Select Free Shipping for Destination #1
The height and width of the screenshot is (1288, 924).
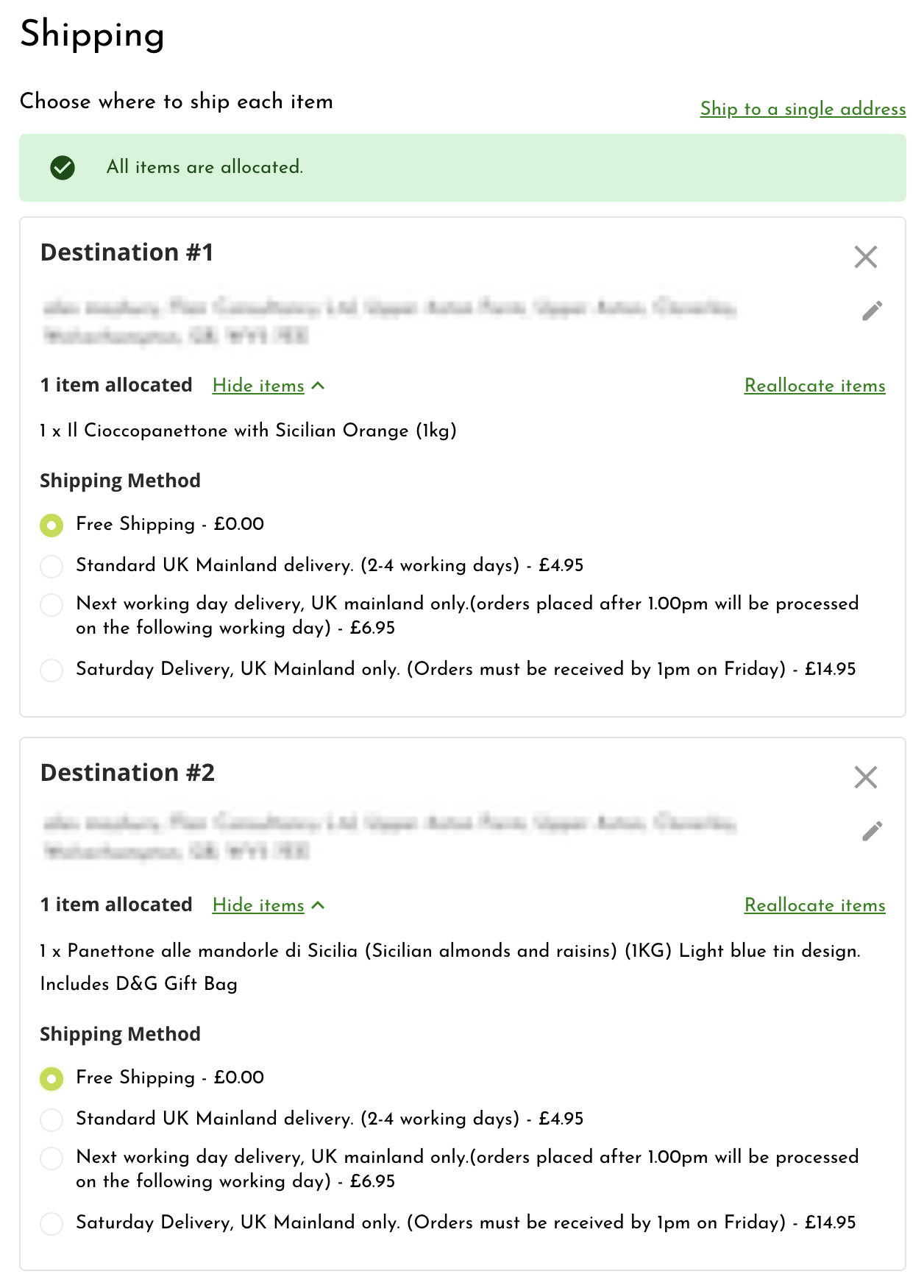coord(51,526)
